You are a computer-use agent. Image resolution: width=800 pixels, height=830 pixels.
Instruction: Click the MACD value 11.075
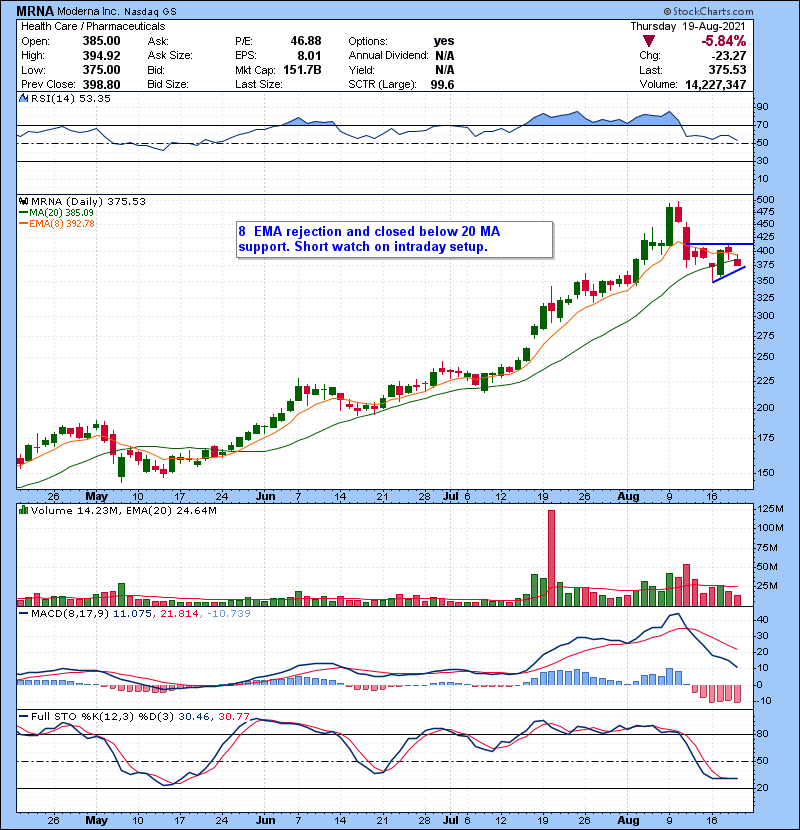coord(132,614)
